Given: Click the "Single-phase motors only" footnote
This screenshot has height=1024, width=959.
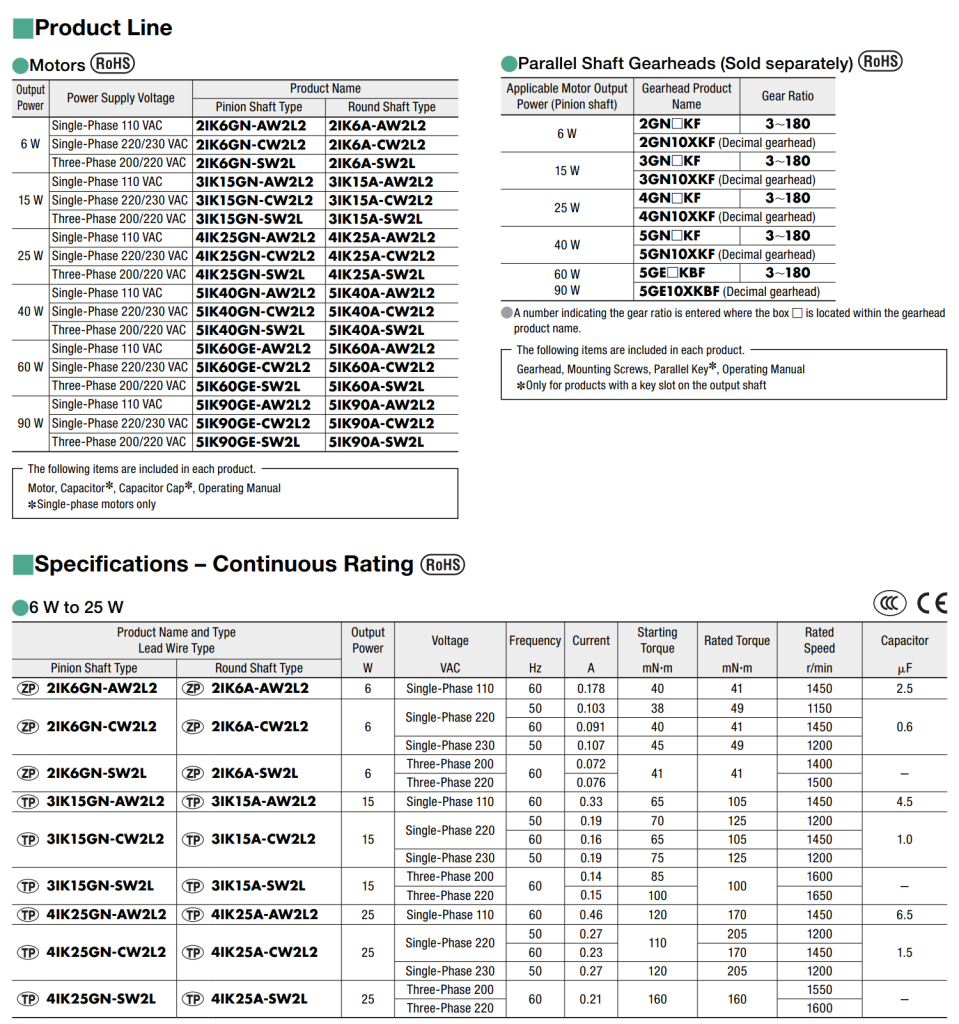Looking at the screenshot, I should [92, 504].
